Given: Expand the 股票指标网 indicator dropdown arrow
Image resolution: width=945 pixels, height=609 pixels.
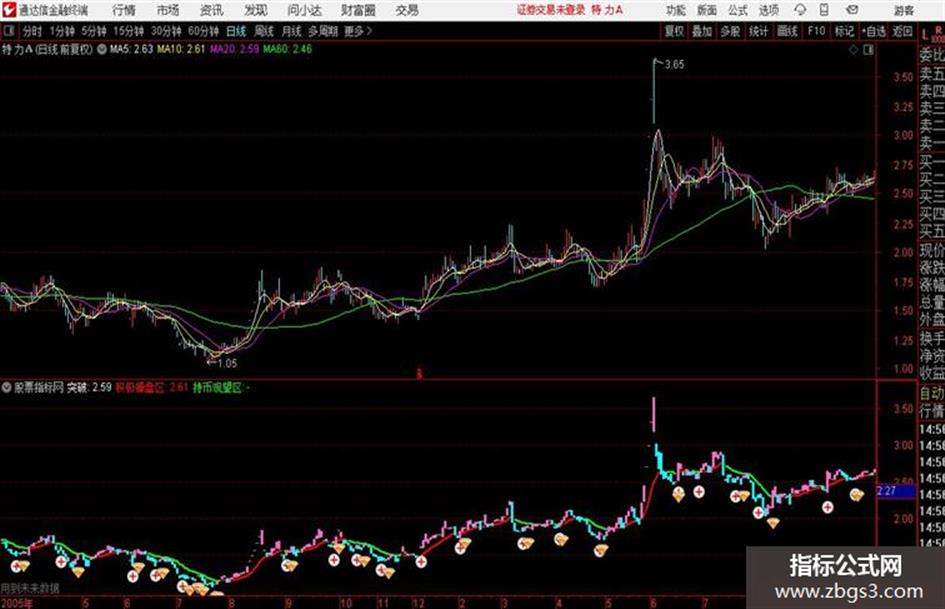Looking at the screenshot, I should 7,388.
